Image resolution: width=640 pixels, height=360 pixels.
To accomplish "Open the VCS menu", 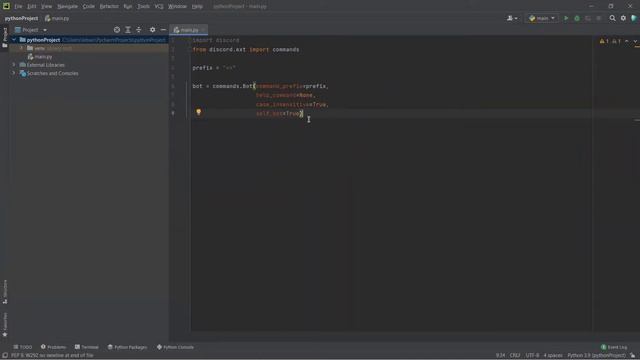I will [x=159, y=7].
